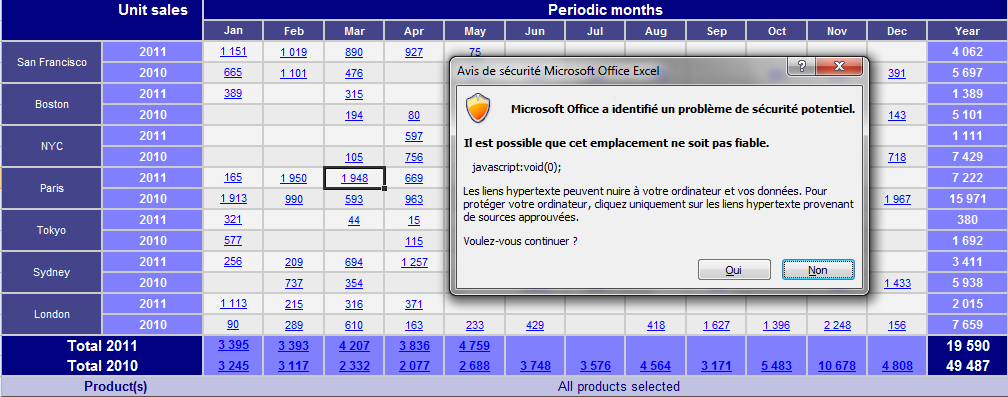
Task: Open Boston 2010 Mar link 194
Action: [x=354, y=116]
